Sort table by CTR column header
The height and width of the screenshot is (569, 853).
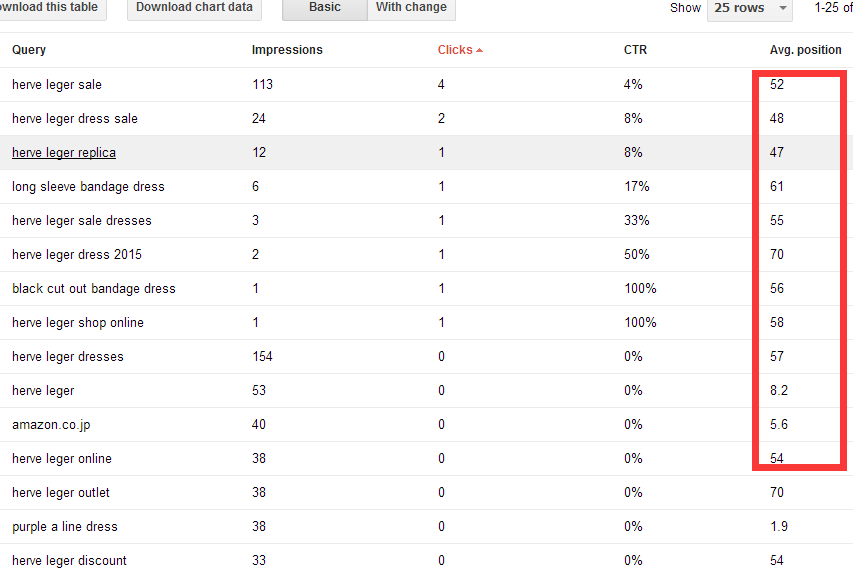pos(635,50)
